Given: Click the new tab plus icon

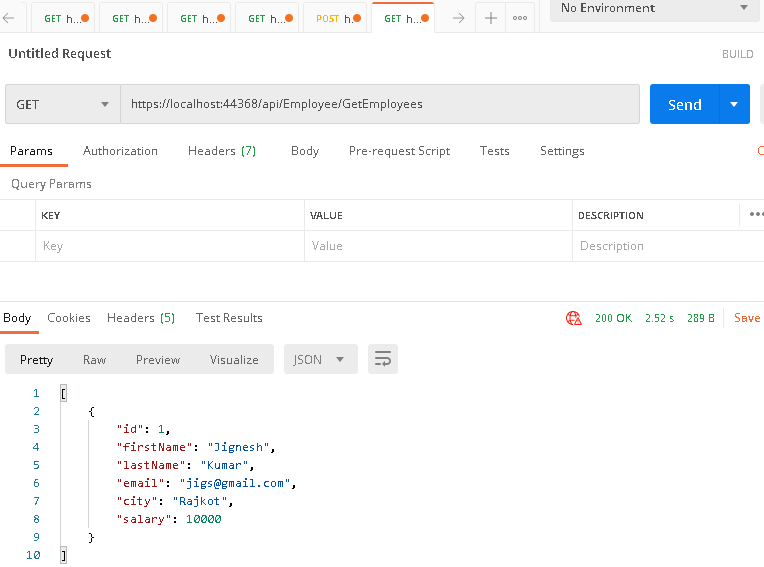Looking at the screenshot, I should pos(490,18).
